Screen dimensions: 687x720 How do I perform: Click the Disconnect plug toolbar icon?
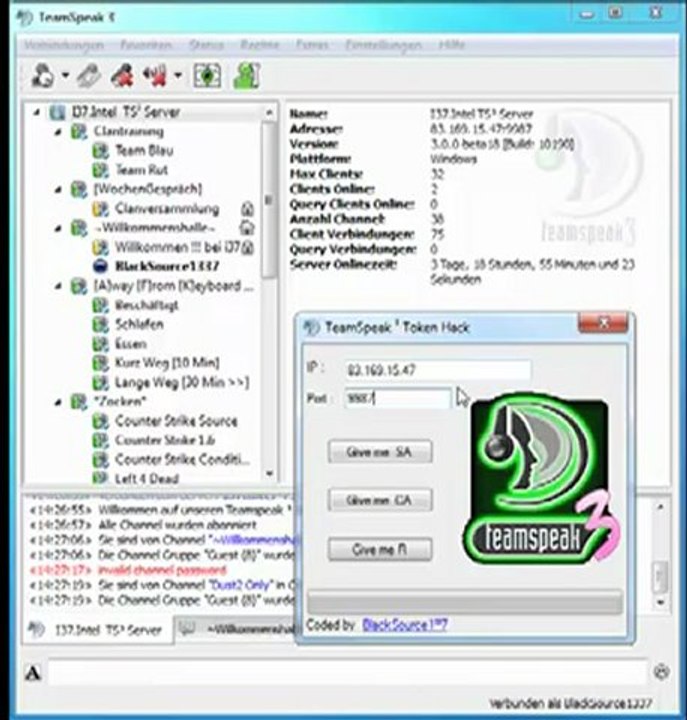(x=89, y=76)
